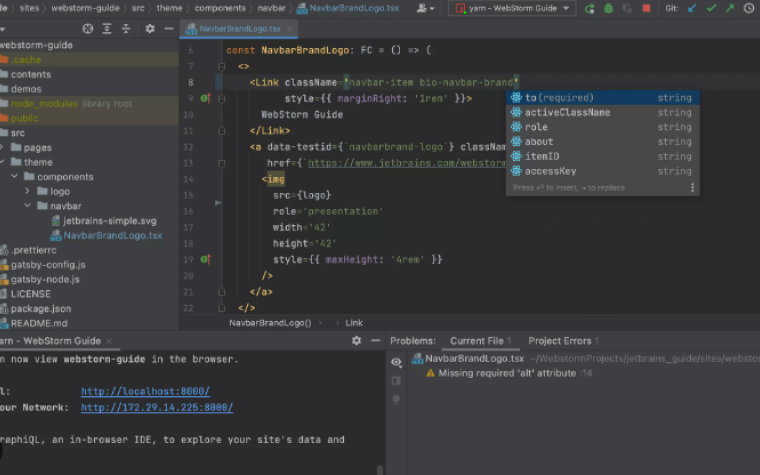Open gatsby-config.js file
Viewport: 760px width, 475px height.
pyautogui.click(x=48, y=265)
